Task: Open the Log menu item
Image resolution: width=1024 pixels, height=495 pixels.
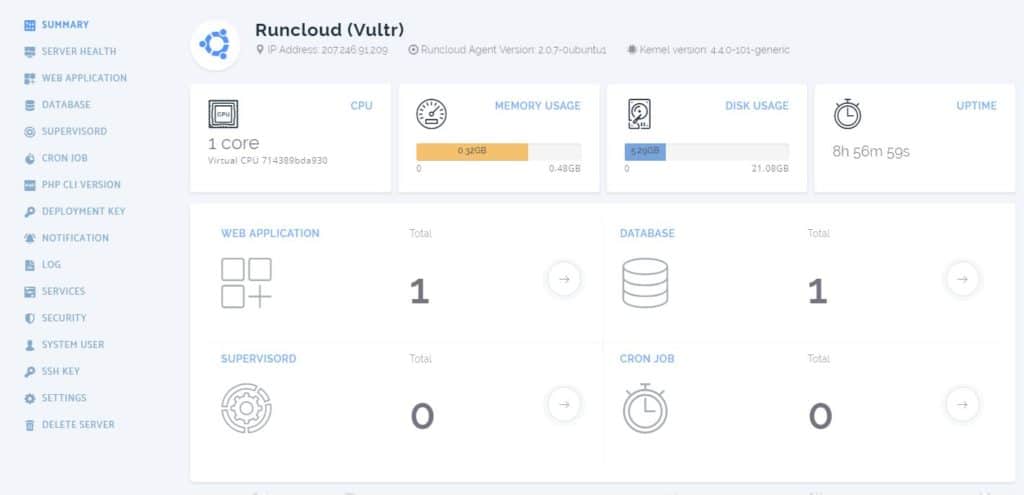Action: click(x=51, y=265)
